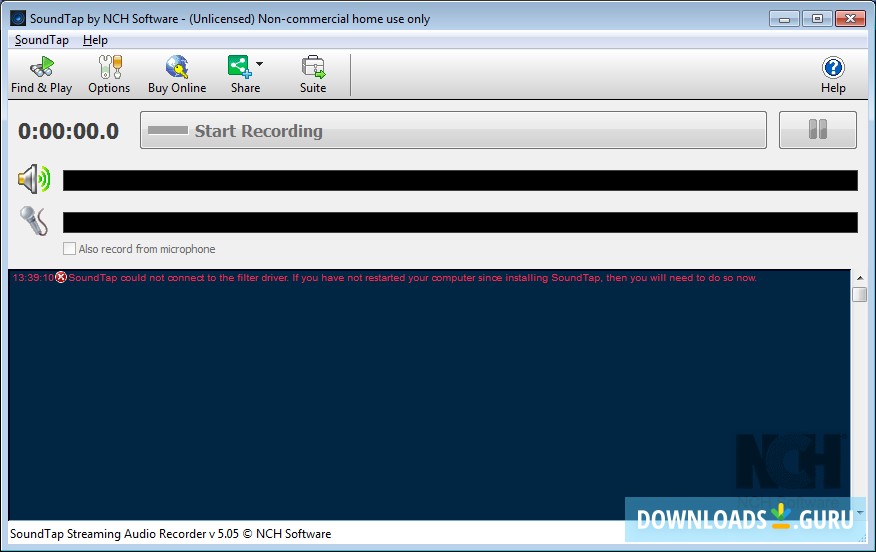The image size is (876, 552).
Task: Expand the Share dropdown arrow
Action: (260, 64)
